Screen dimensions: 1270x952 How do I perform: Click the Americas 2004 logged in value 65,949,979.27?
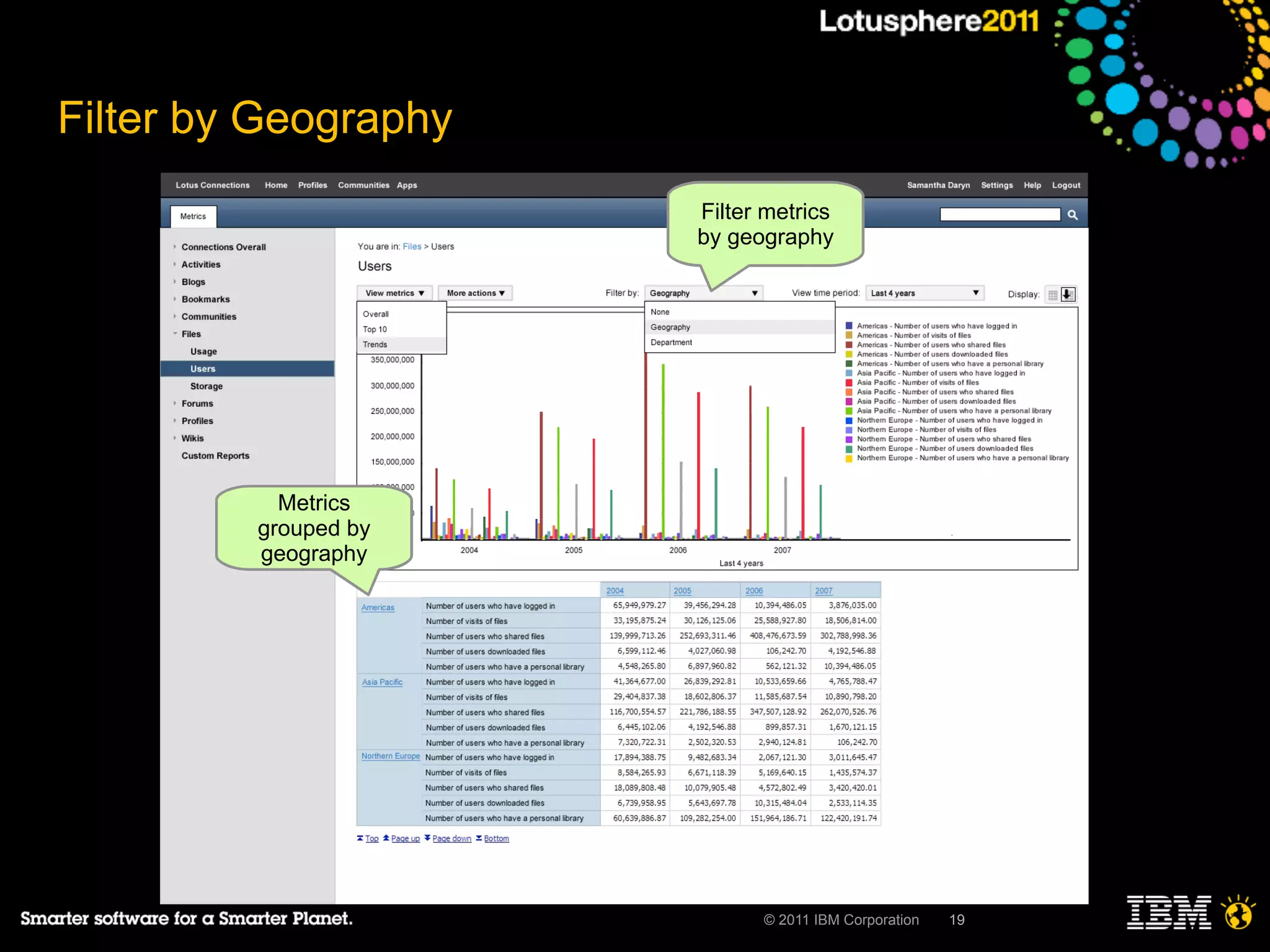pos(639,606)
